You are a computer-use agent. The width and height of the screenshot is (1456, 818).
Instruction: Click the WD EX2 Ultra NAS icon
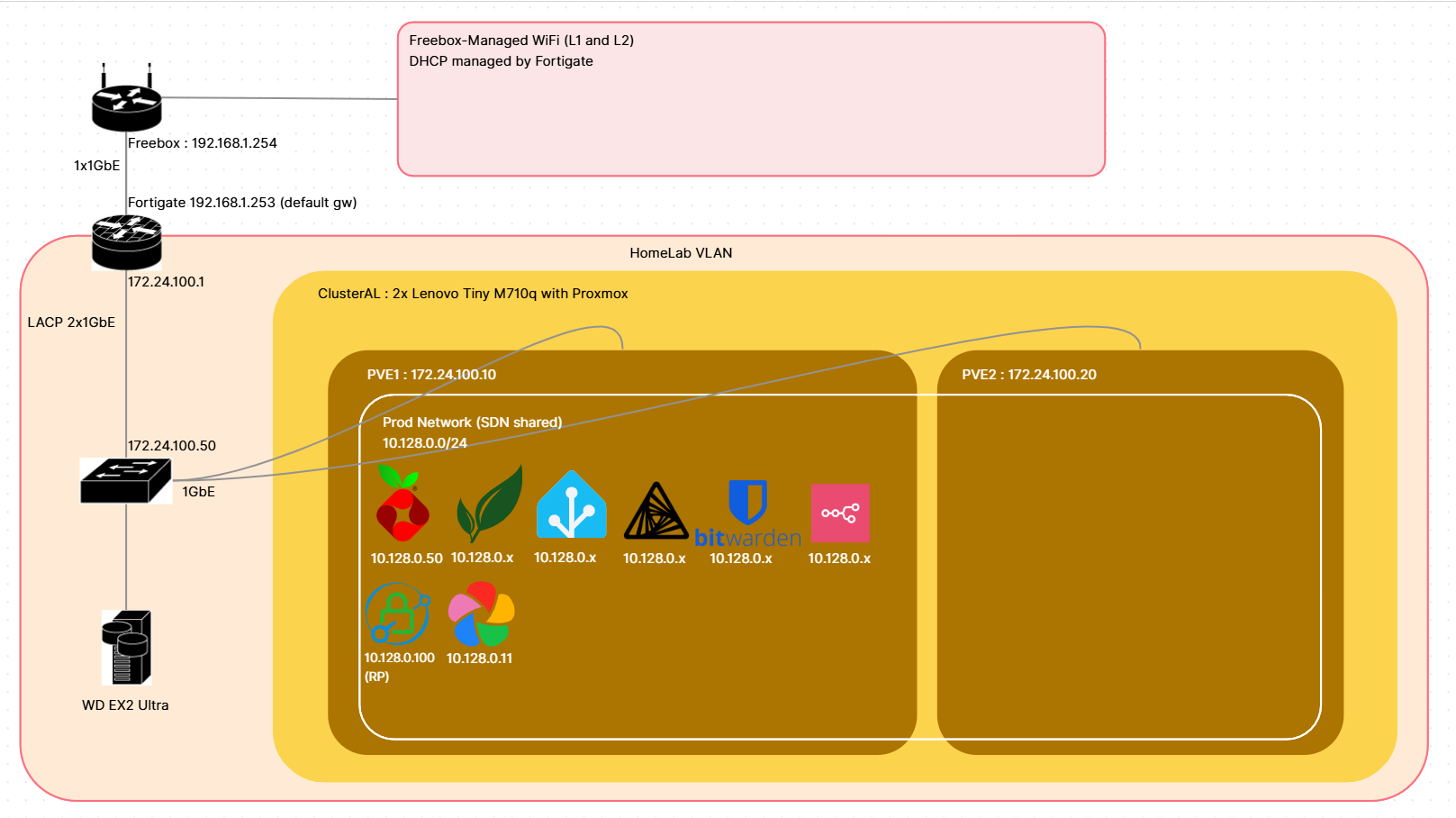(x=126, y=648)
